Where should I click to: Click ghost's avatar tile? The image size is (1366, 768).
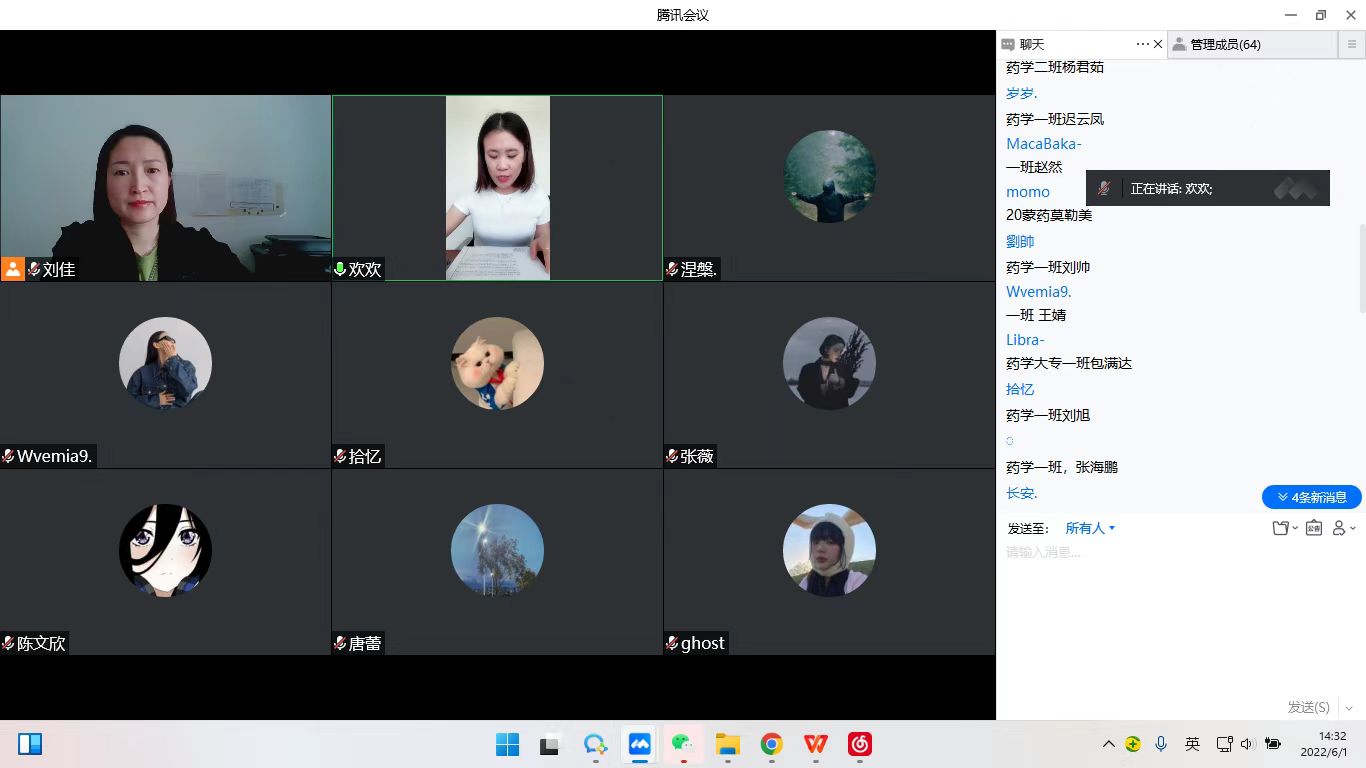tap(829, 550)
